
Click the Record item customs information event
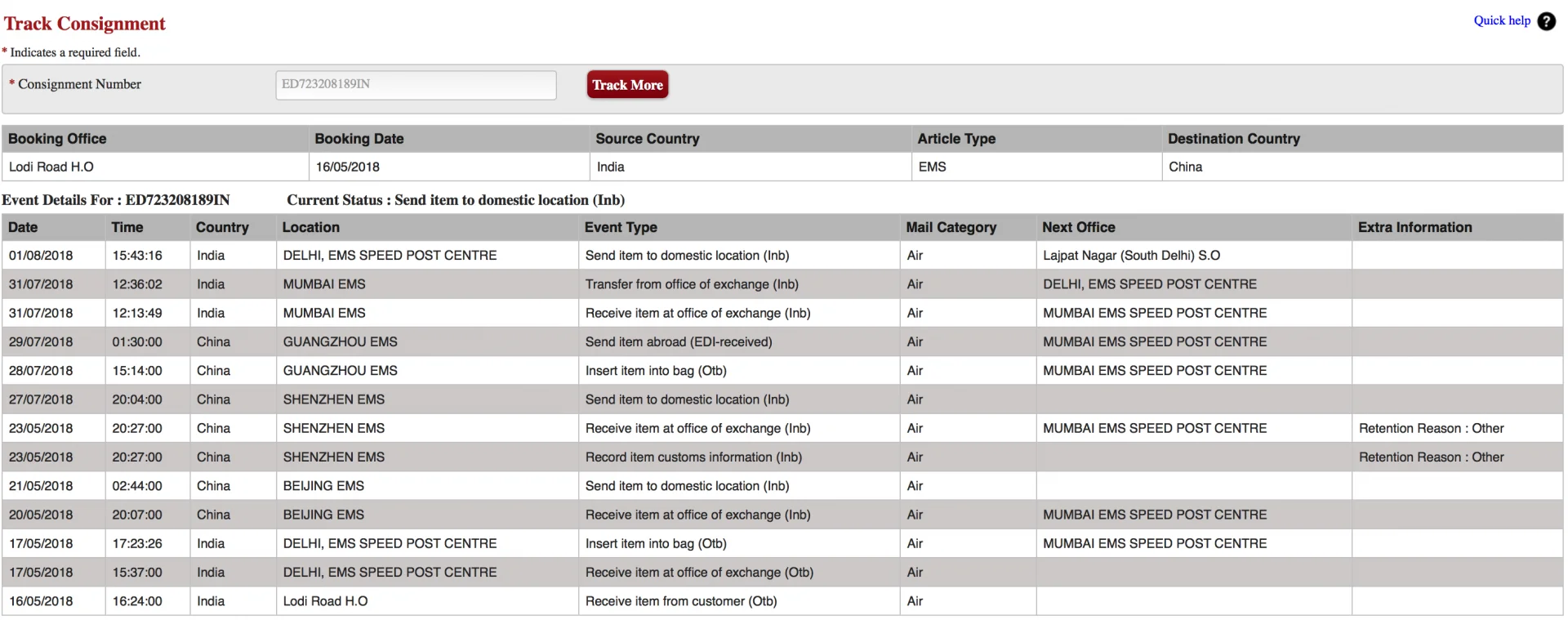[x=693, y=457]
